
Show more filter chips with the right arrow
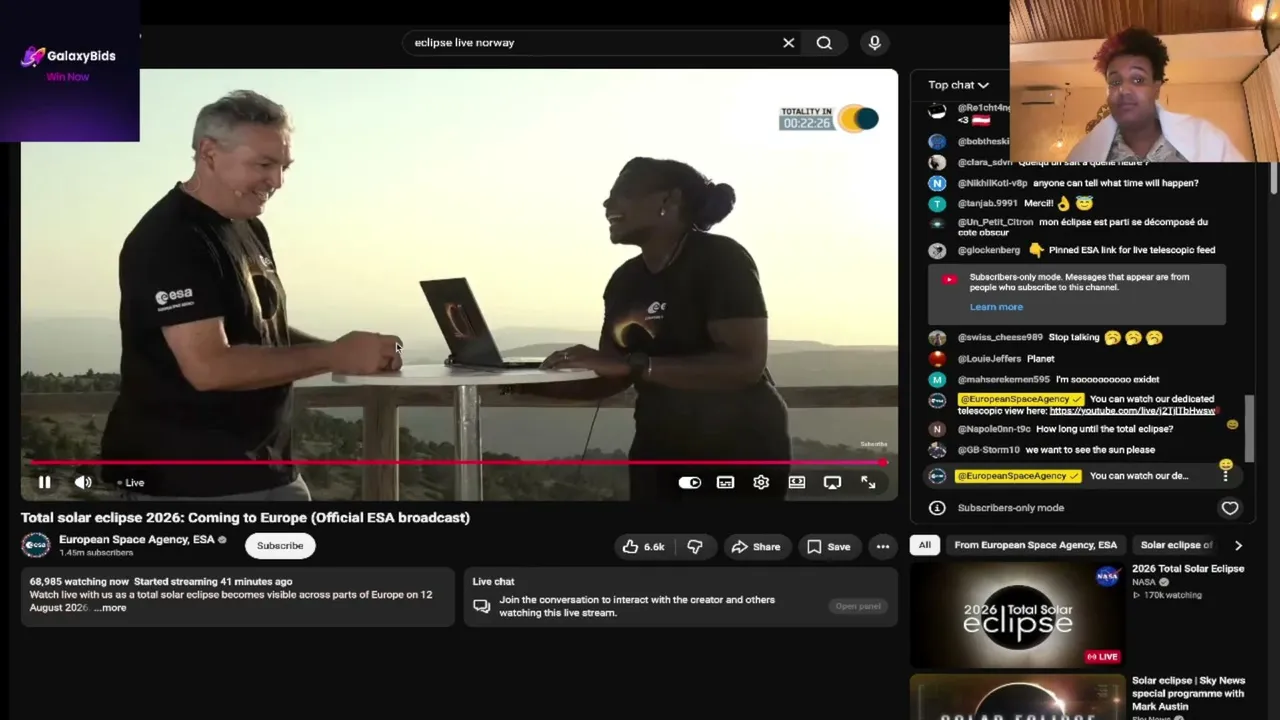(1238, 545)
